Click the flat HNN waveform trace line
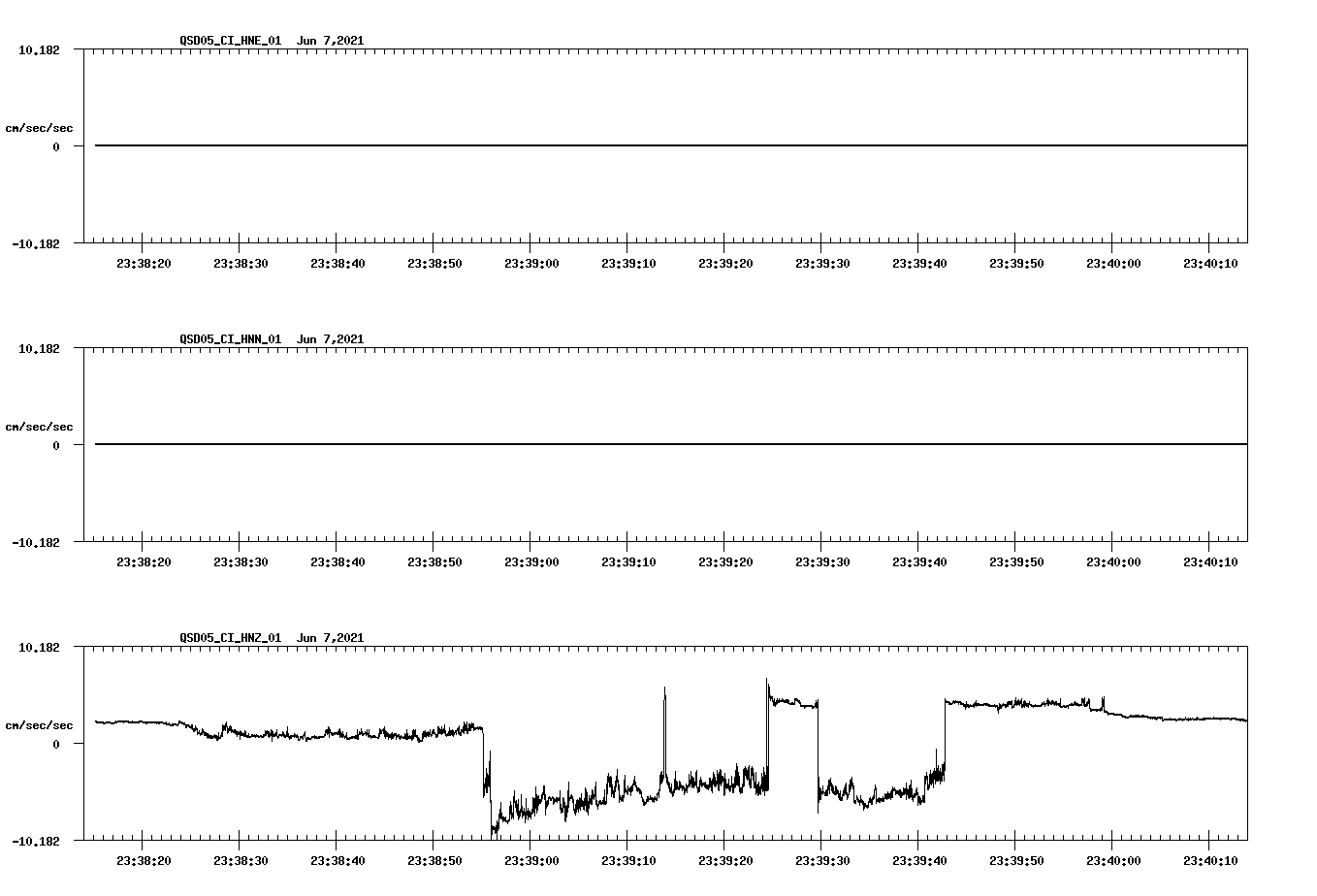 coord(671,444)
